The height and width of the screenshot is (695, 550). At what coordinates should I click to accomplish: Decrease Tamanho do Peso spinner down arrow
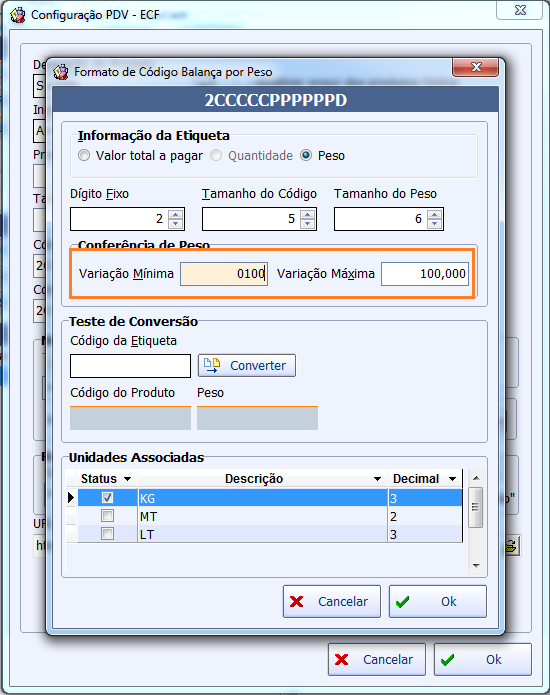434,223
